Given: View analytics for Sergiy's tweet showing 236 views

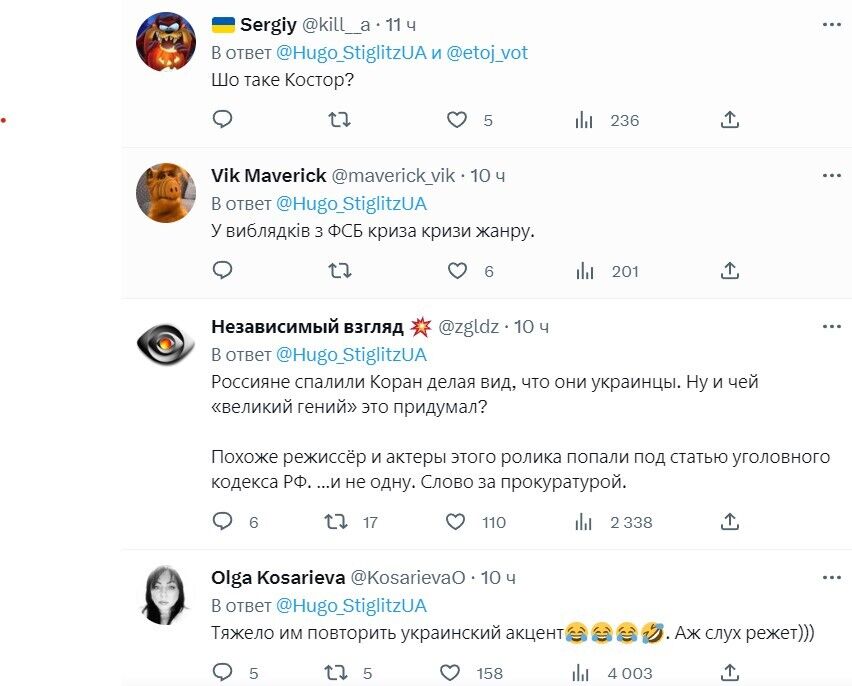Looking at the screenshot, I should (x=582, y=120).
